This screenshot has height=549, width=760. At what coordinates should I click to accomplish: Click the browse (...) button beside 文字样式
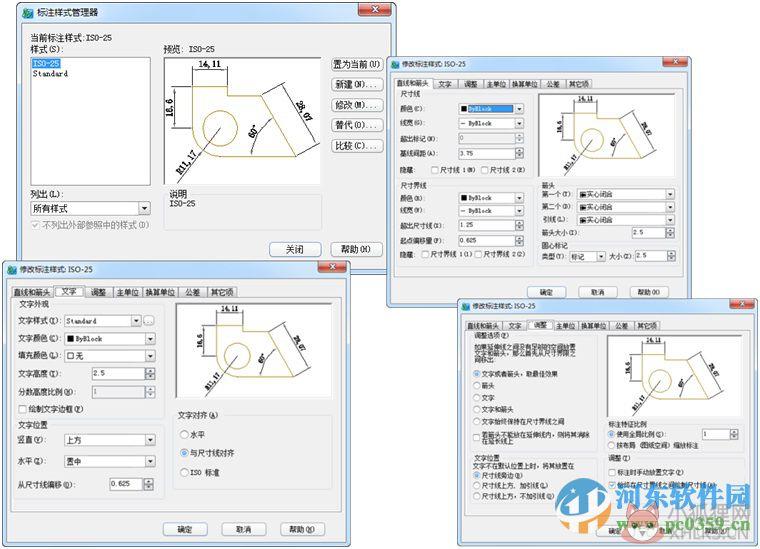click(x=149, y=321)
